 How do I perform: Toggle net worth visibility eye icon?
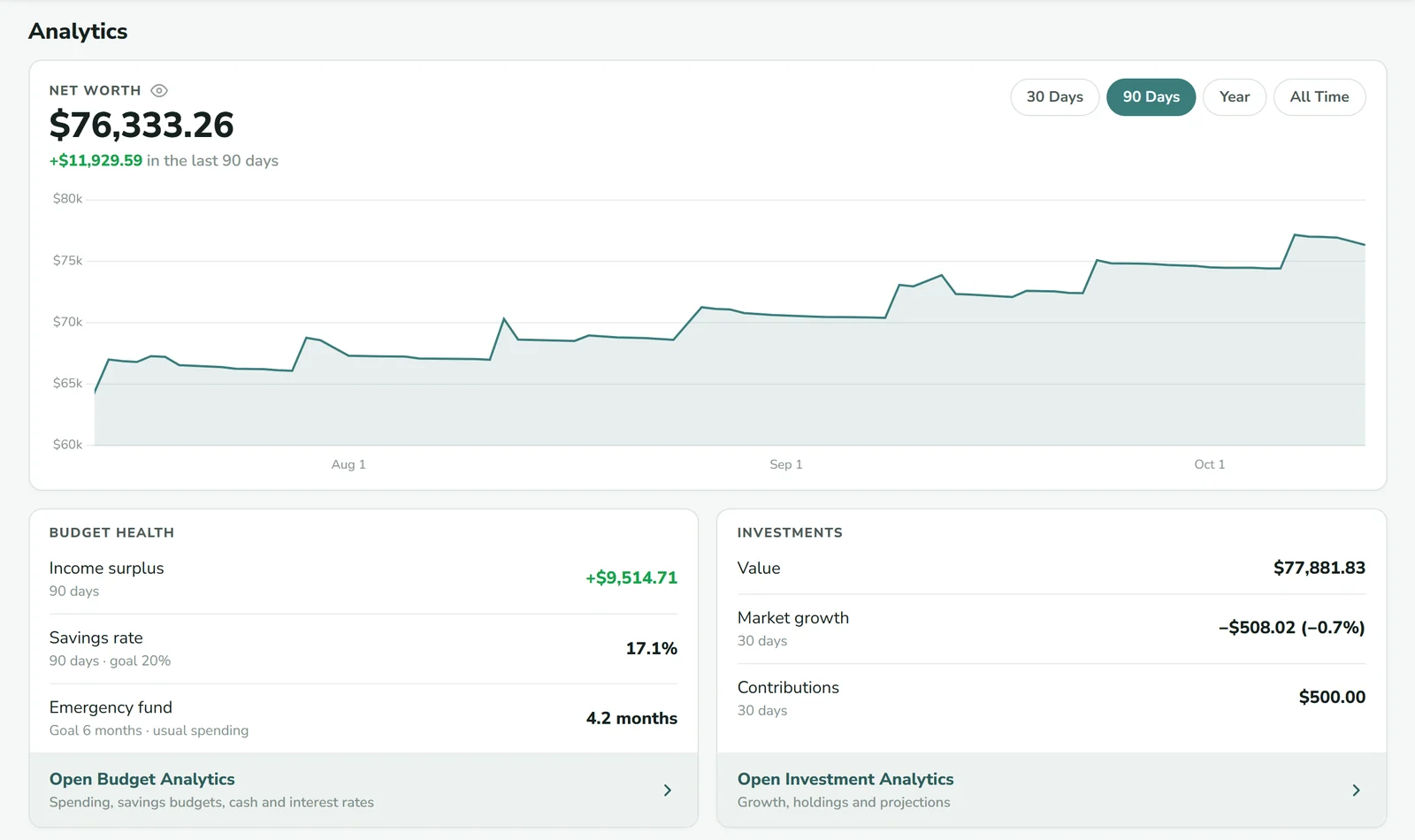159,90
